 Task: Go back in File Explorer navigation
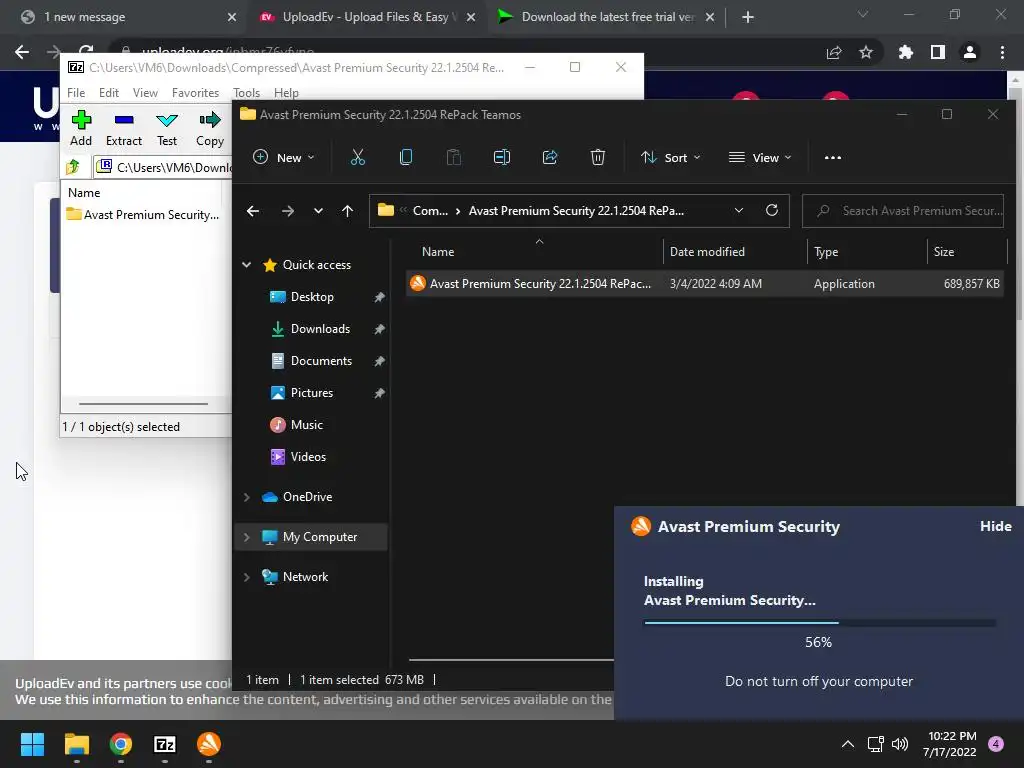pyautogui.click(x=253, y=211)
